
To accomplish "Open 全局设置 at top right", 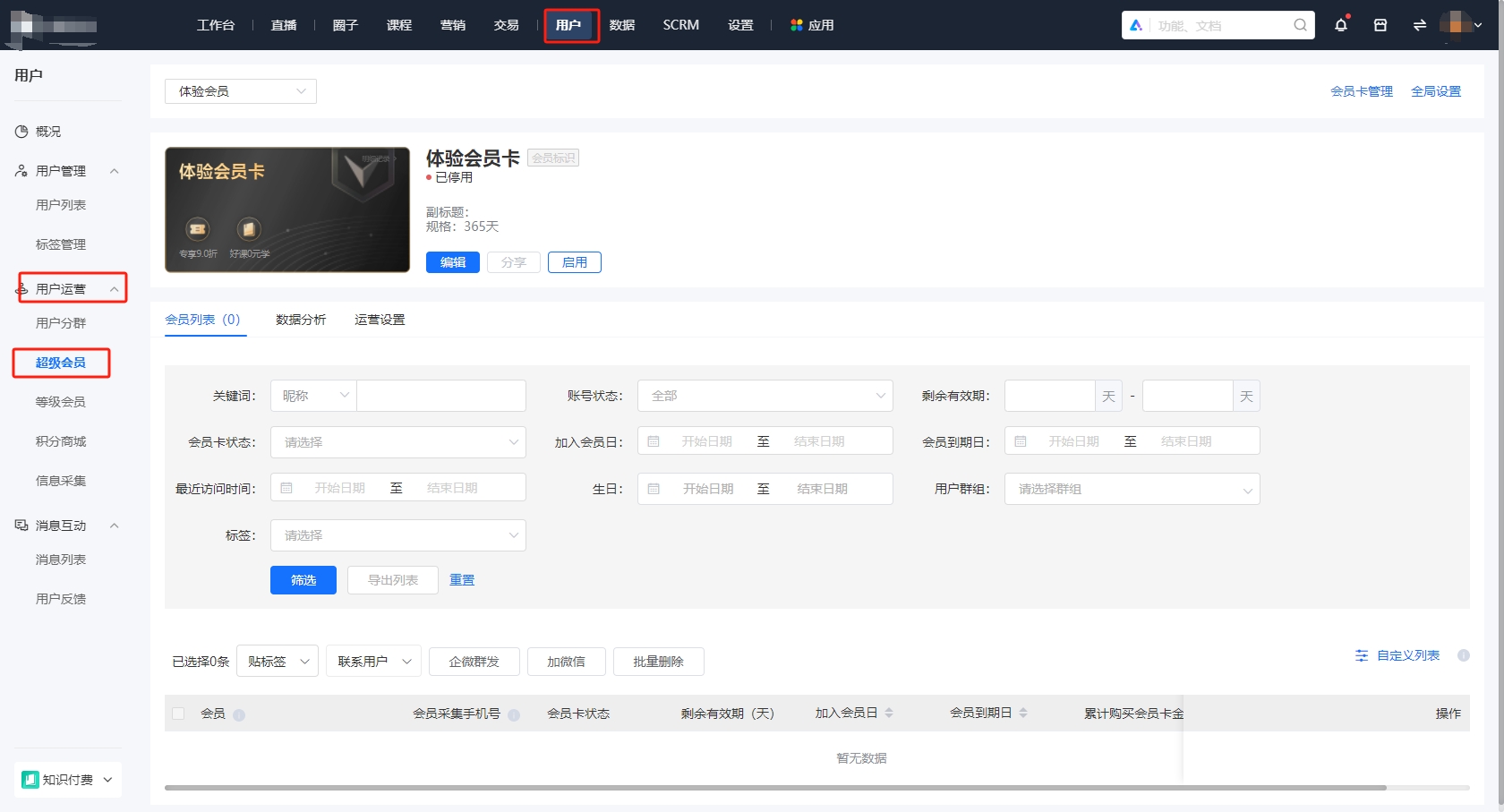I will click(x=1436, y=90).
